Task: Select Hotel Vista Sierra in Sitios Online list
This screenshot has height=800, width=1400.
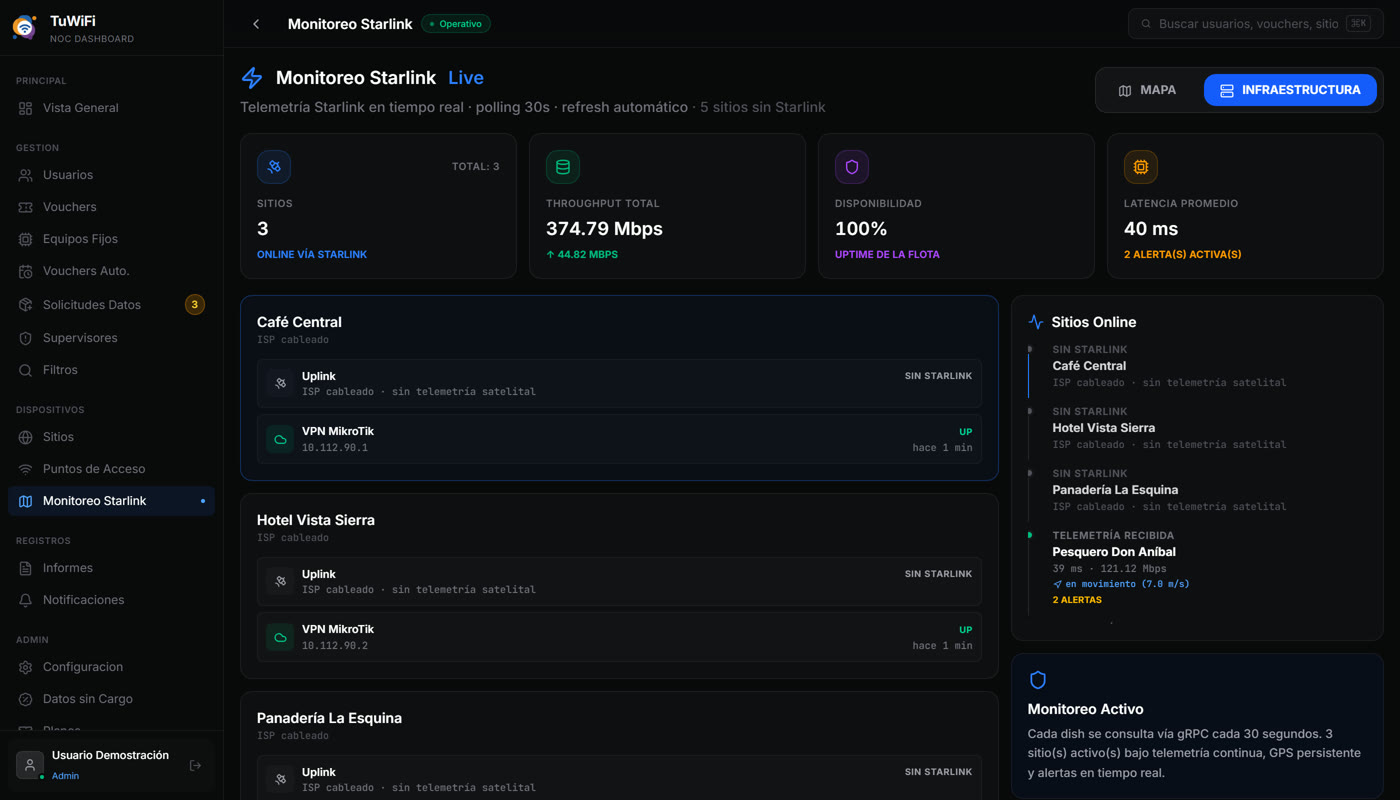Action: [x=1103, y=428]
